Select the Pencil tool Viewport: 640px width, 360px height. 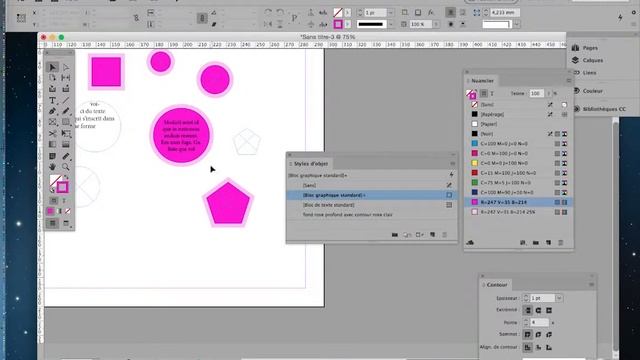pyautogui.click(x=66, y=111)
